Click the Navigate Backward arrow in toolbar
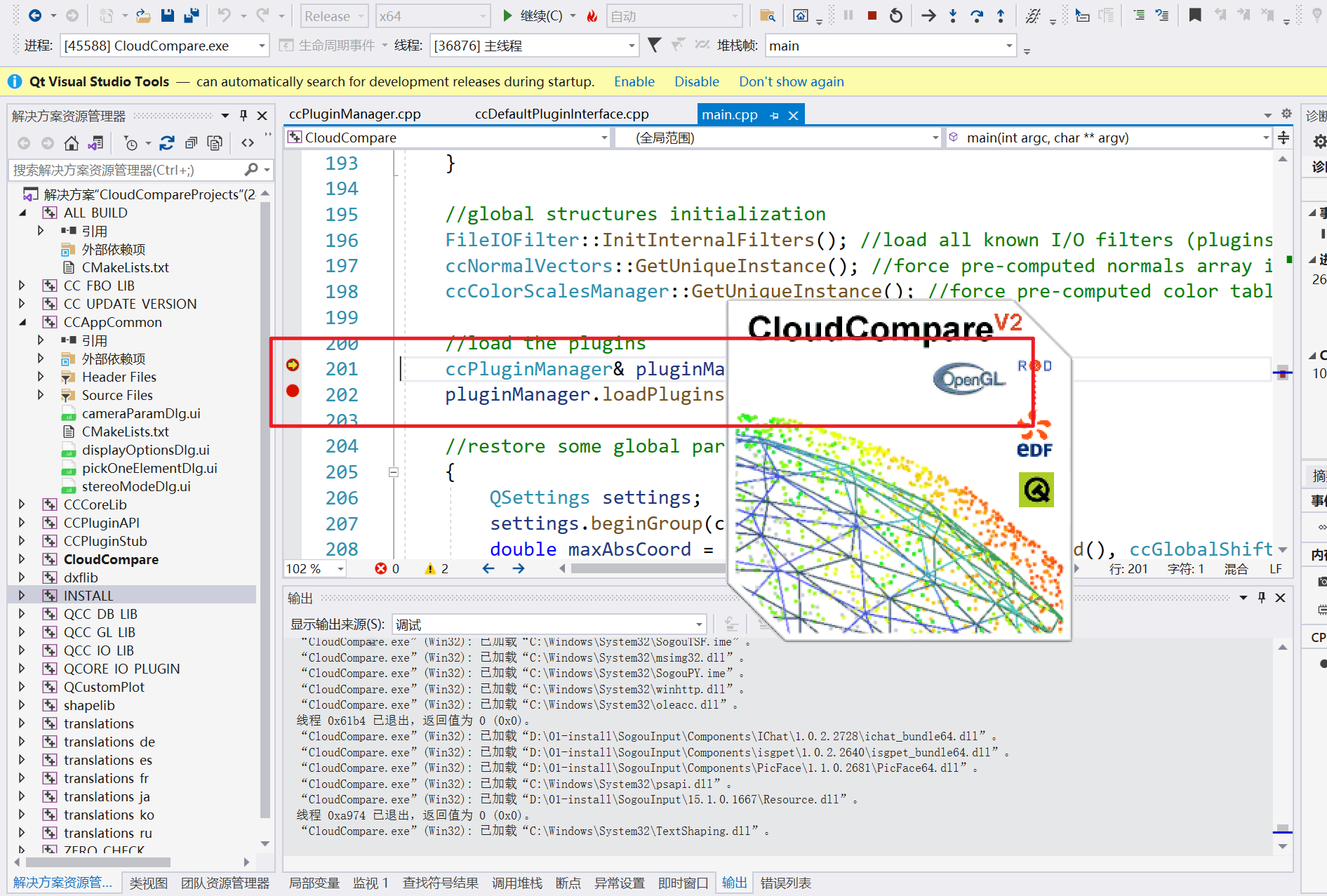Screen dimensions: 1327x896 click(x=34, y=15)
